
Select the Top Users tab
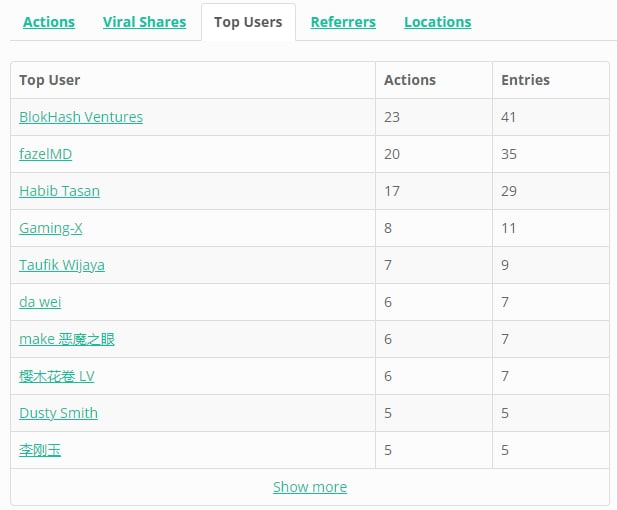[248, 22]
